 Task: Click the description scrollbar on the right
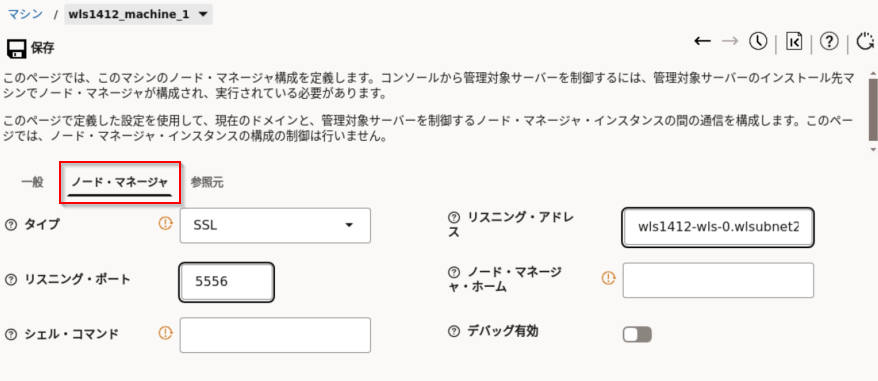coord(873,109)
